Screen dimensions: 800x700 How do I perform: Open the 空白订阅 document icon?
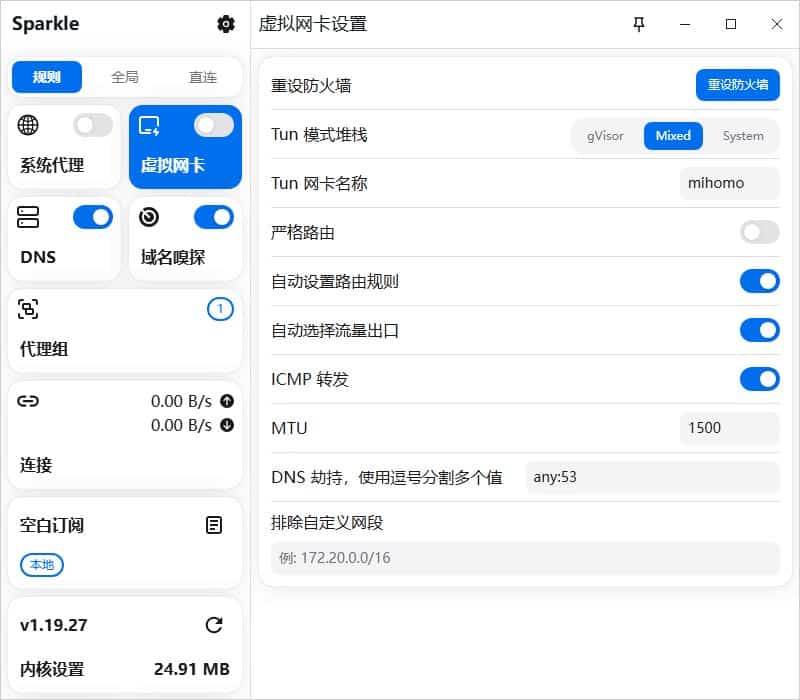[214, 525]
